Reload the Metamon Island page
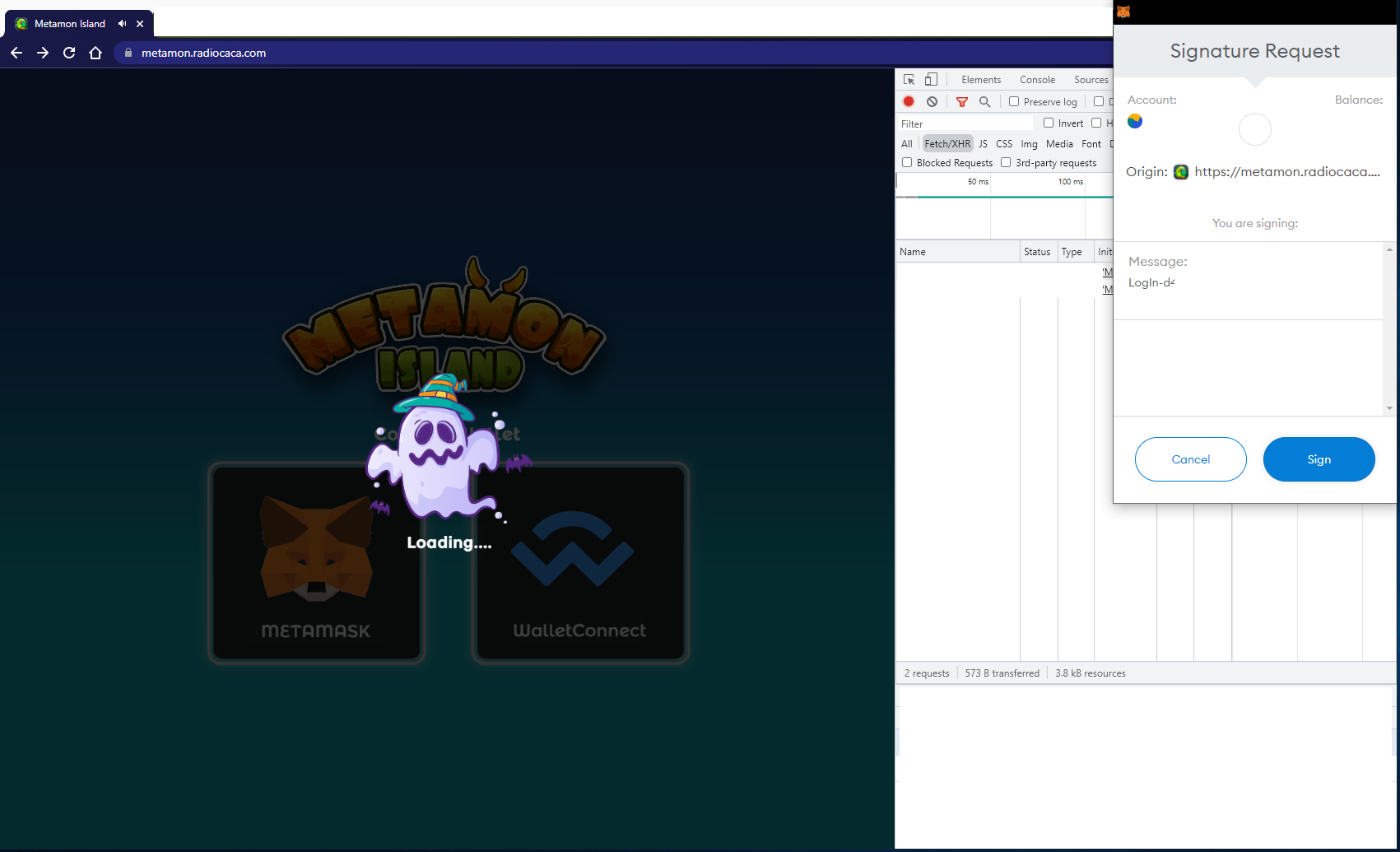 (69, 53)
